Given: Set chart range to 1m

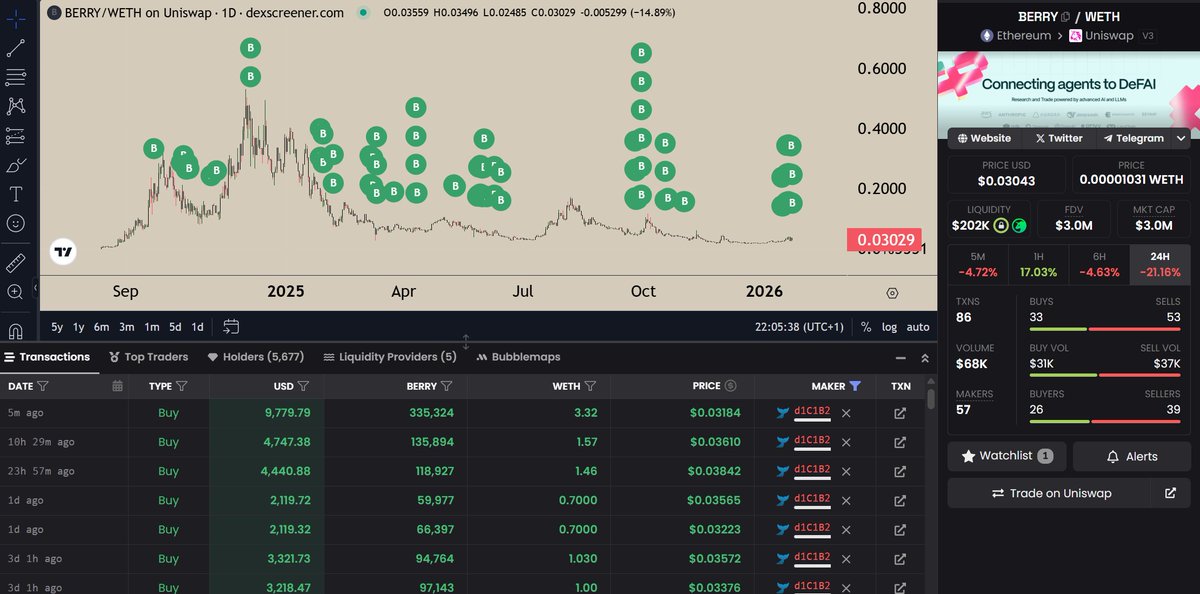Looking at the screenshot, I should [152, 327].
